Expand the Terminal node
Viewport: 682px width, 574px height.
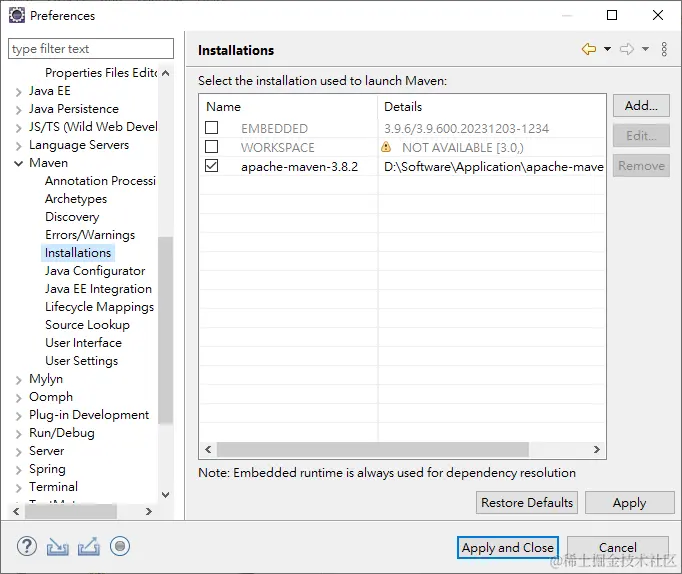coord(18,488)
